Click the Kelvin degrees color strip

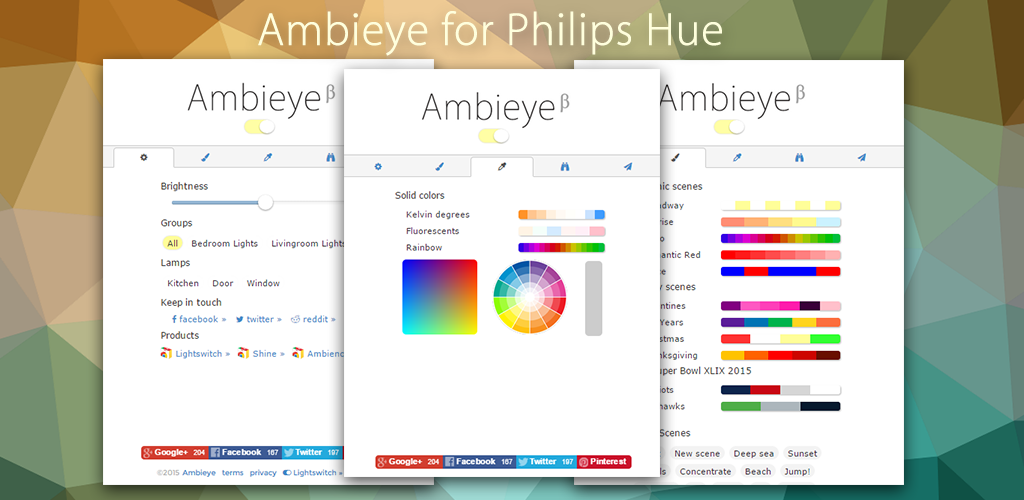[562, 214]
